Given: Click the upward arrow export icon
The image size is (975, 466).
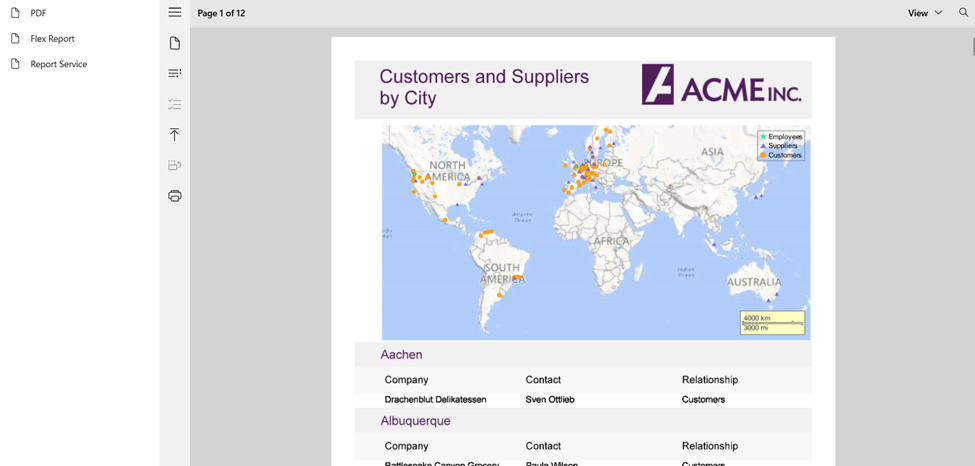Looking at the screenshot, I should pos(175,134).
